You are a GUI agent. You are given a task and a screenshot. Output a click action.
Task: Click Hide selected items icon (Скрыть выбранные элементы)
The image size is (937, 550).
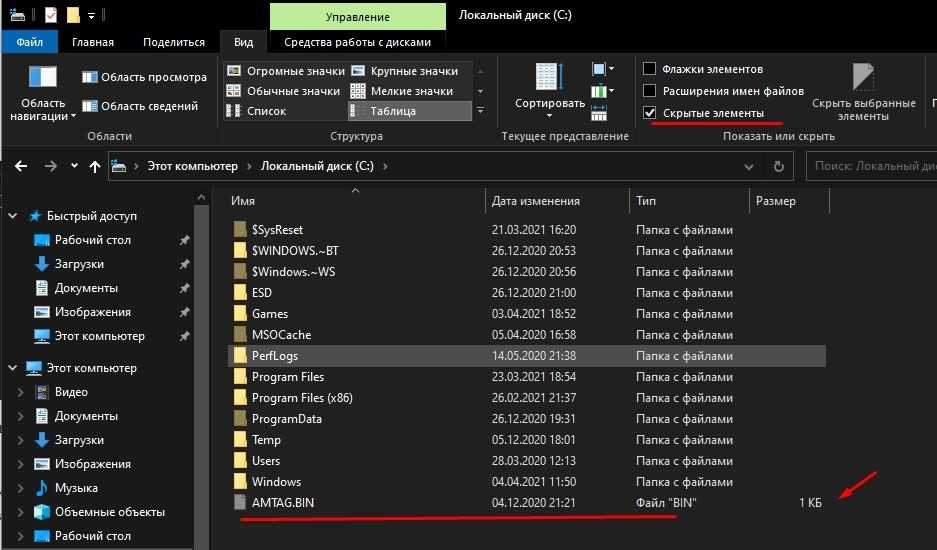862,78
